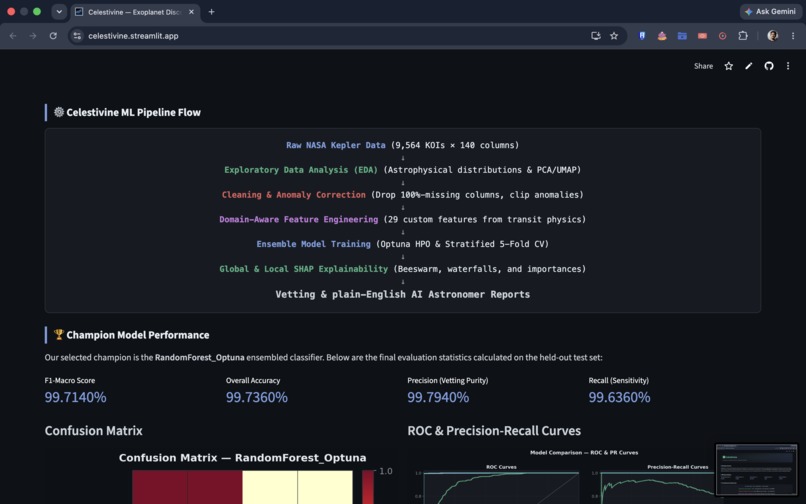The image size is (806, 504).
Task: Open the Bitwarden shield extension
Action: point(642,36)
